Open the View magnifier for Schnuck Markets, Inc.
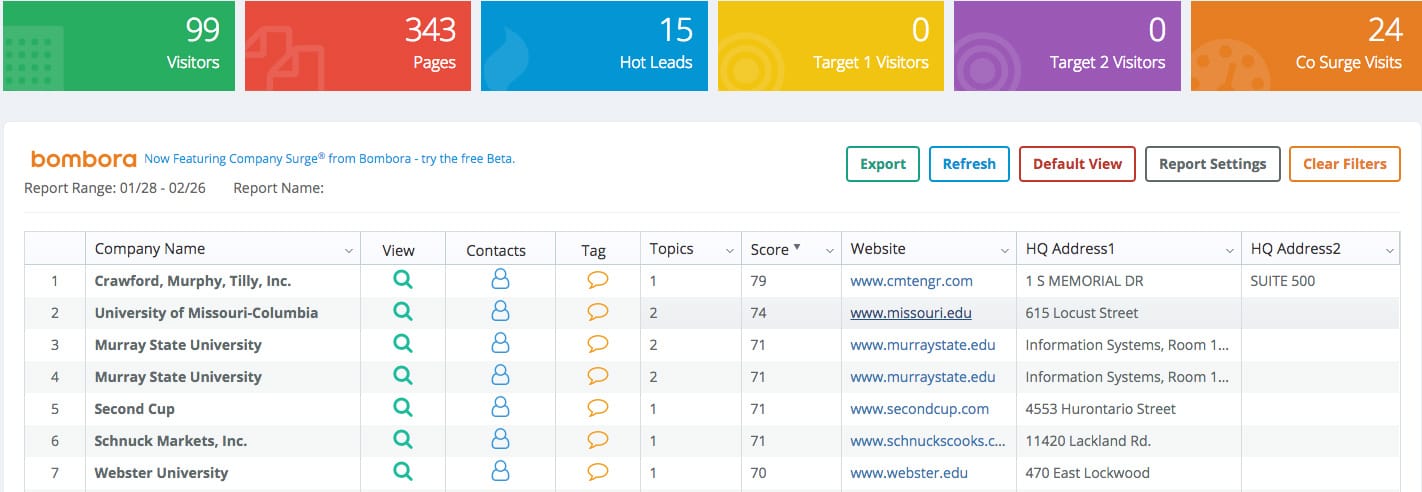 tap(402, 440)
